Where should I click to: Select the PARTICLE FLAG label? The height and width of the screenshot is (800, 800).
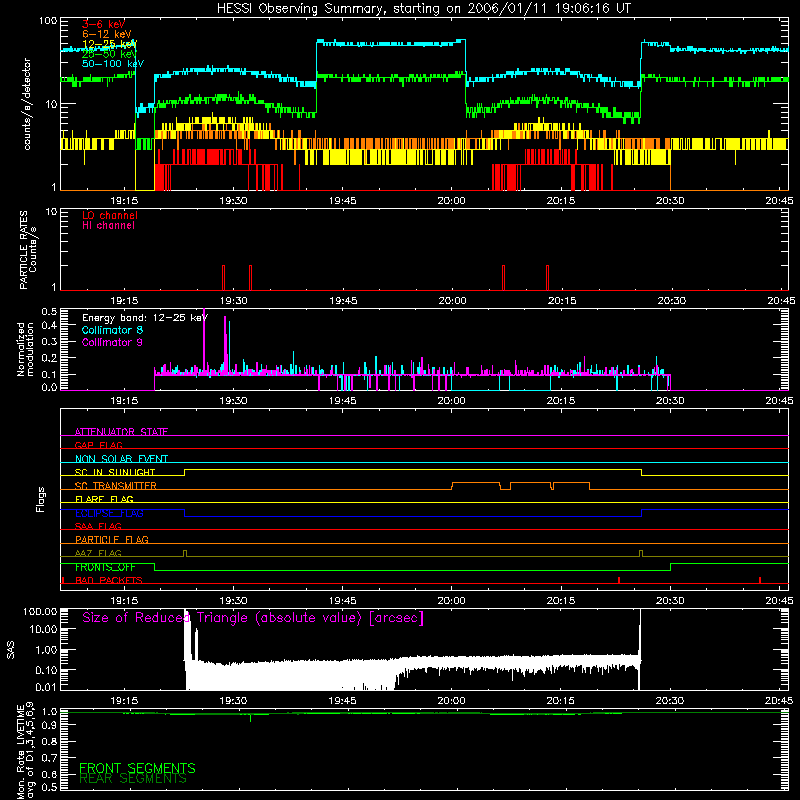tap(112, 539)
